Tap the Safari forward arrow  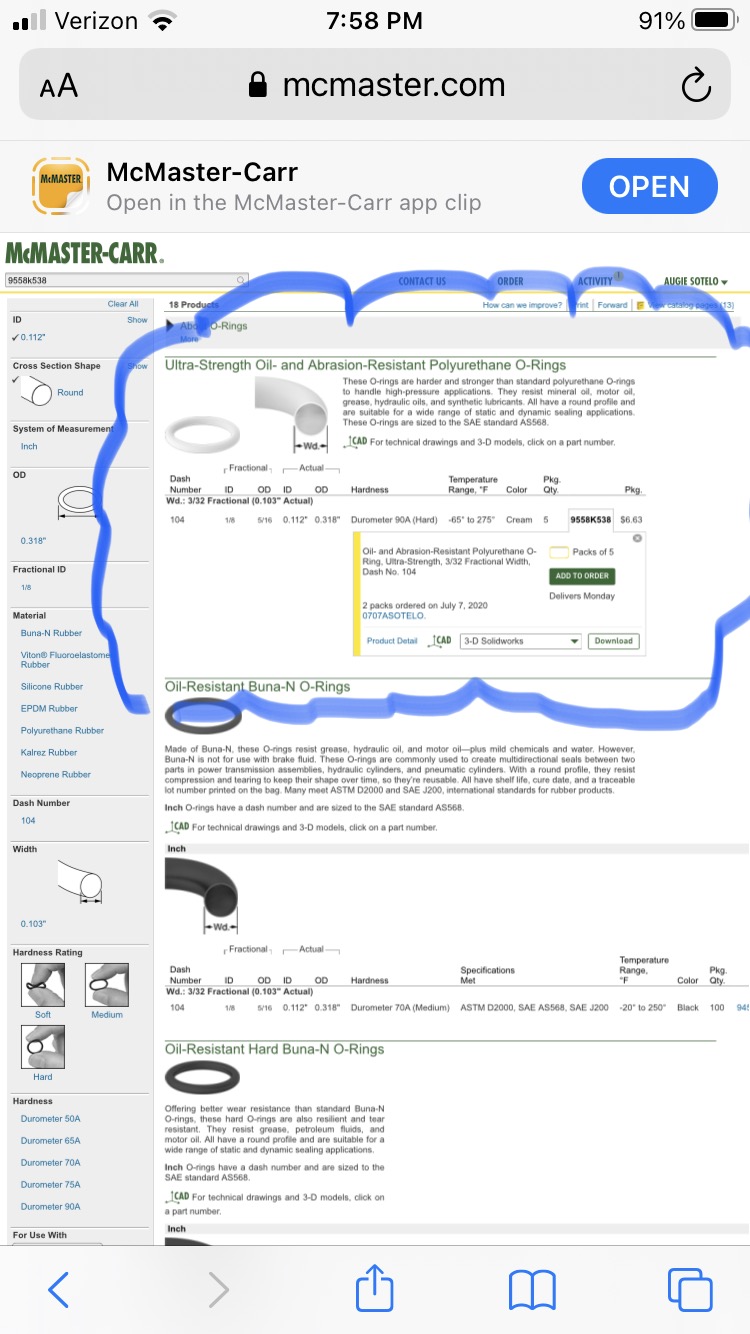click(x=218, y=1289)
